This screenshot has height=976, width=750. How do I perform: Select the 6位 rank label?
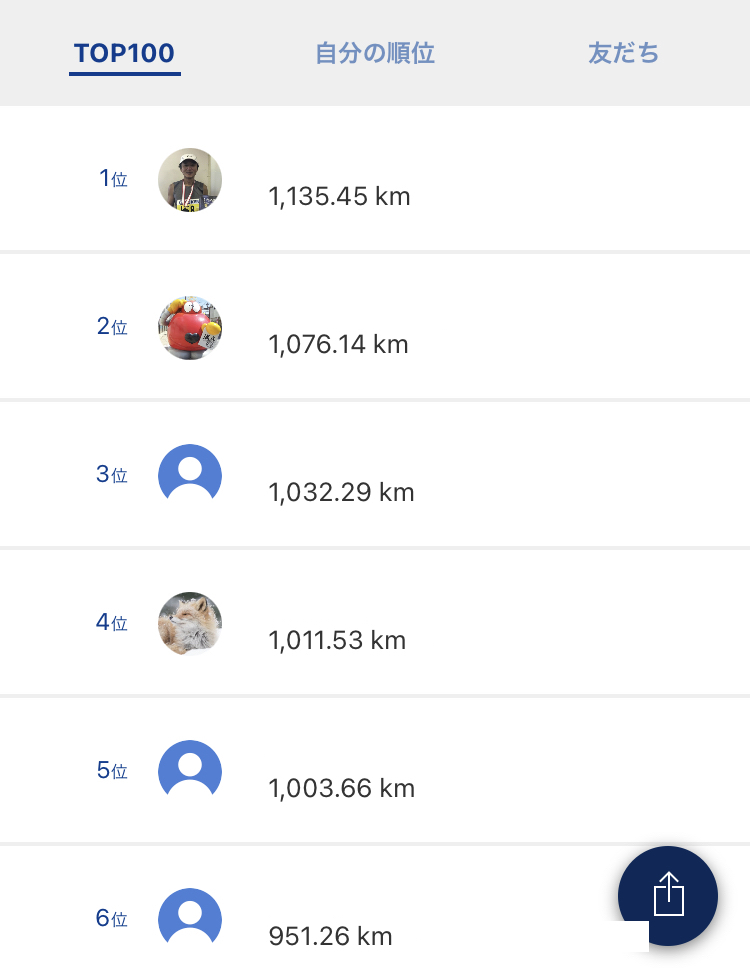pyautogui.click(x=111, y=918)
